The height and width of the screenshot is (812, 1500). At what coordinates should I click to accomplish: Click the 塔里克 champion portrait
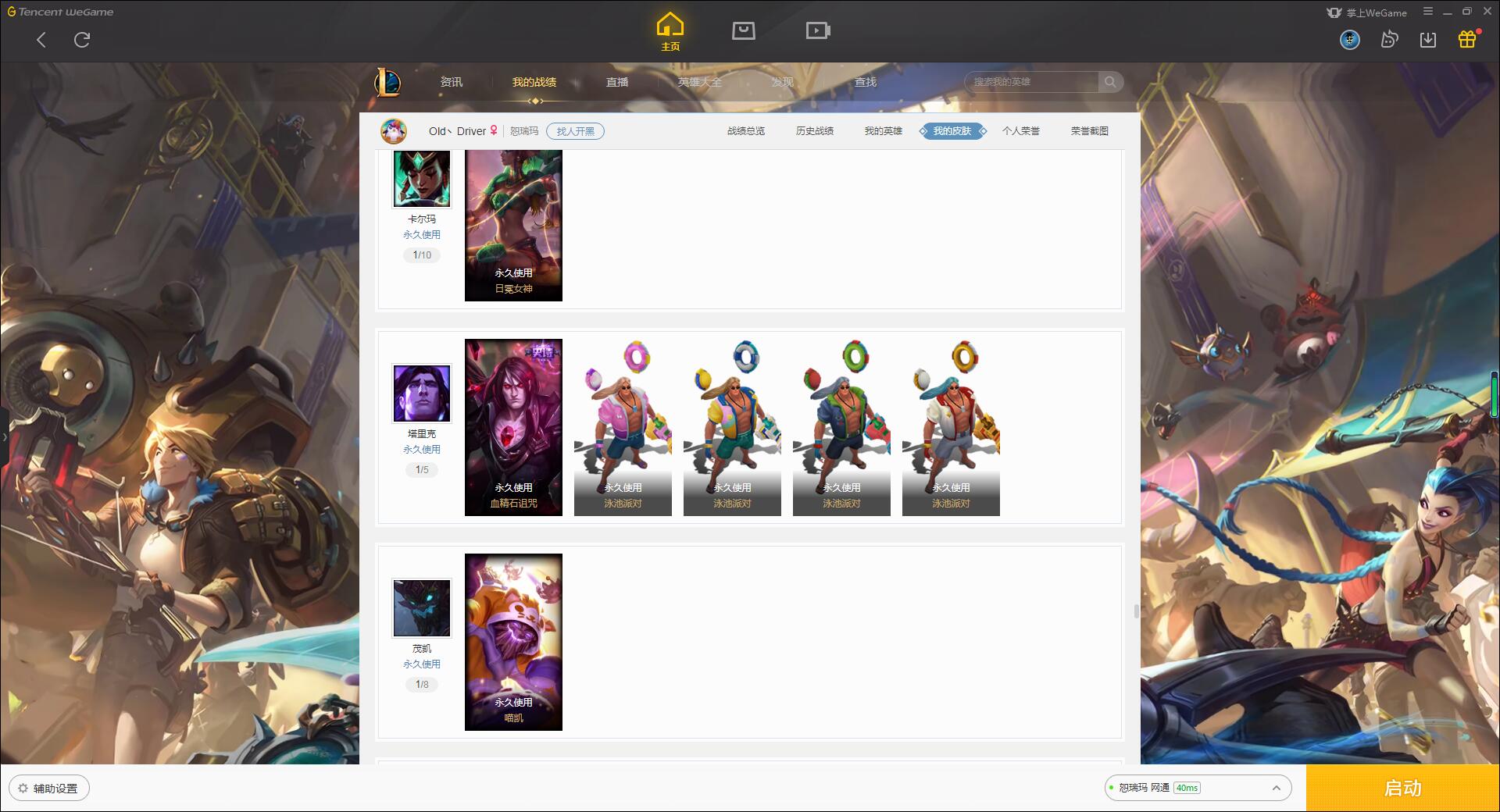pyautogui.click(x=422, y=394)
